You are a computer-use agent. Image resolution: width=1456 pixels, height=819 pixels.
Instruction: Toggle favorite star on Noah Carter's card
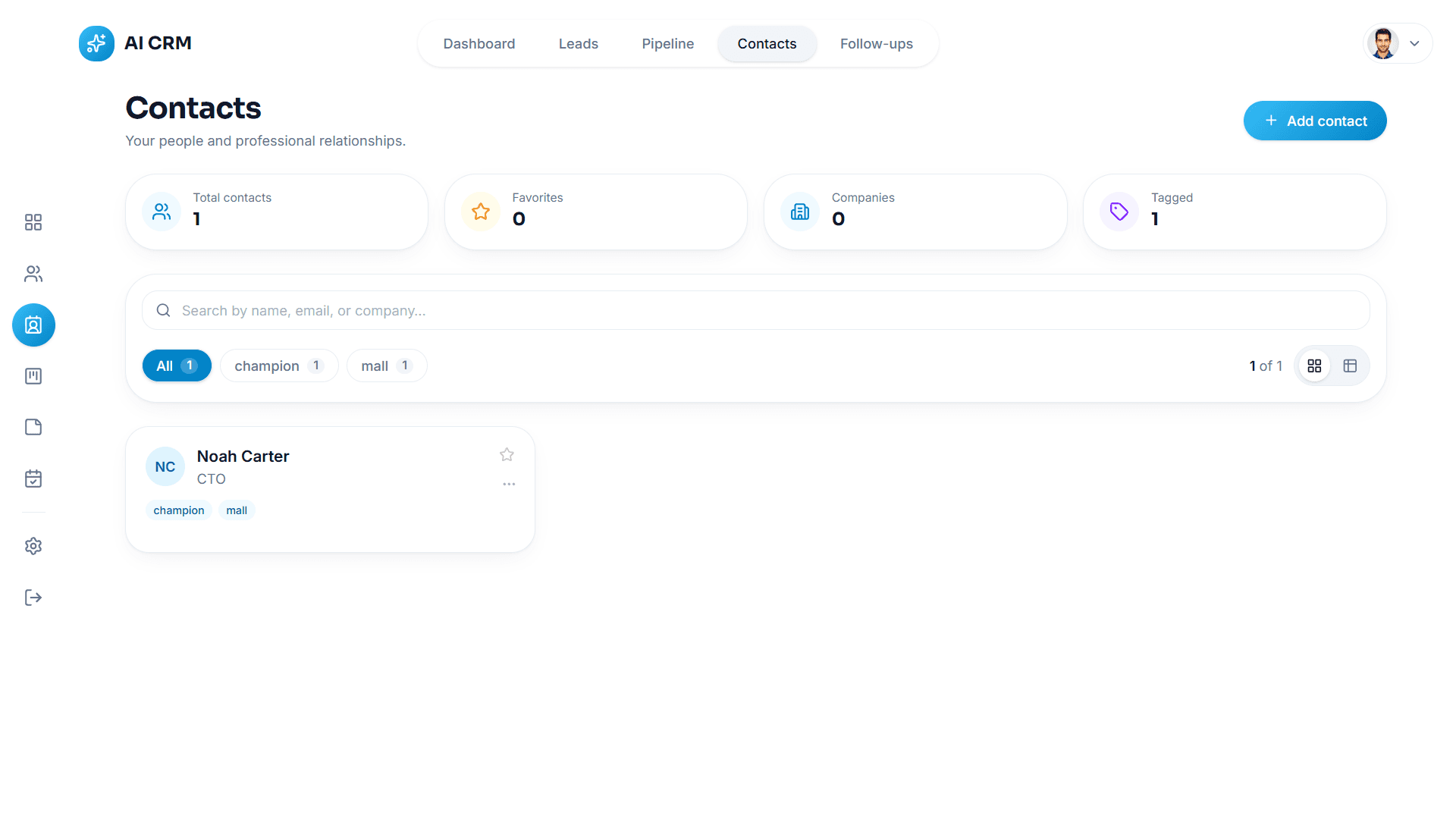pyautogui.click(x=507, y=455)
